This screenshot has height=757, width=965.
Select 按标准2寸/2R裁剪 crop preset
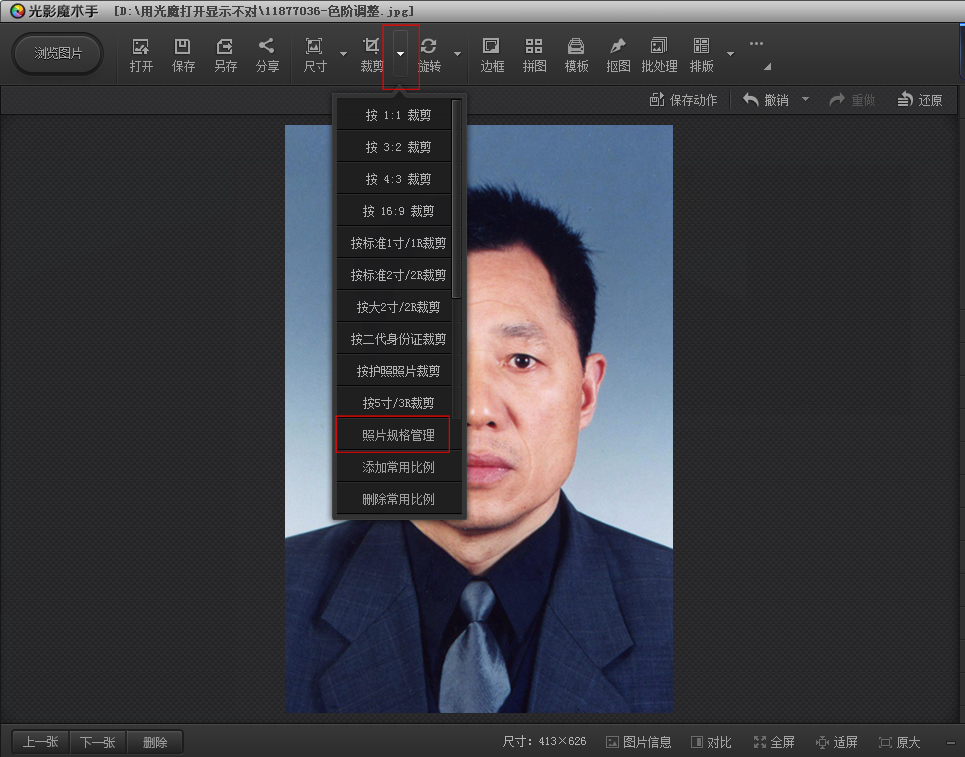(394, 275)
